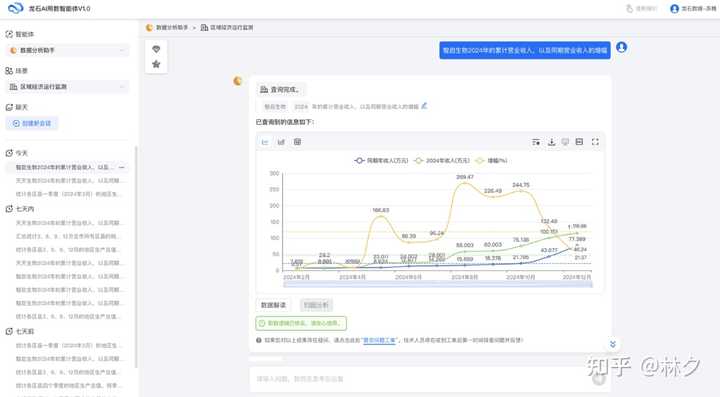Open the user account avatar in the header
This screenshot has height=397, width=720.
(x=674, y=9)
